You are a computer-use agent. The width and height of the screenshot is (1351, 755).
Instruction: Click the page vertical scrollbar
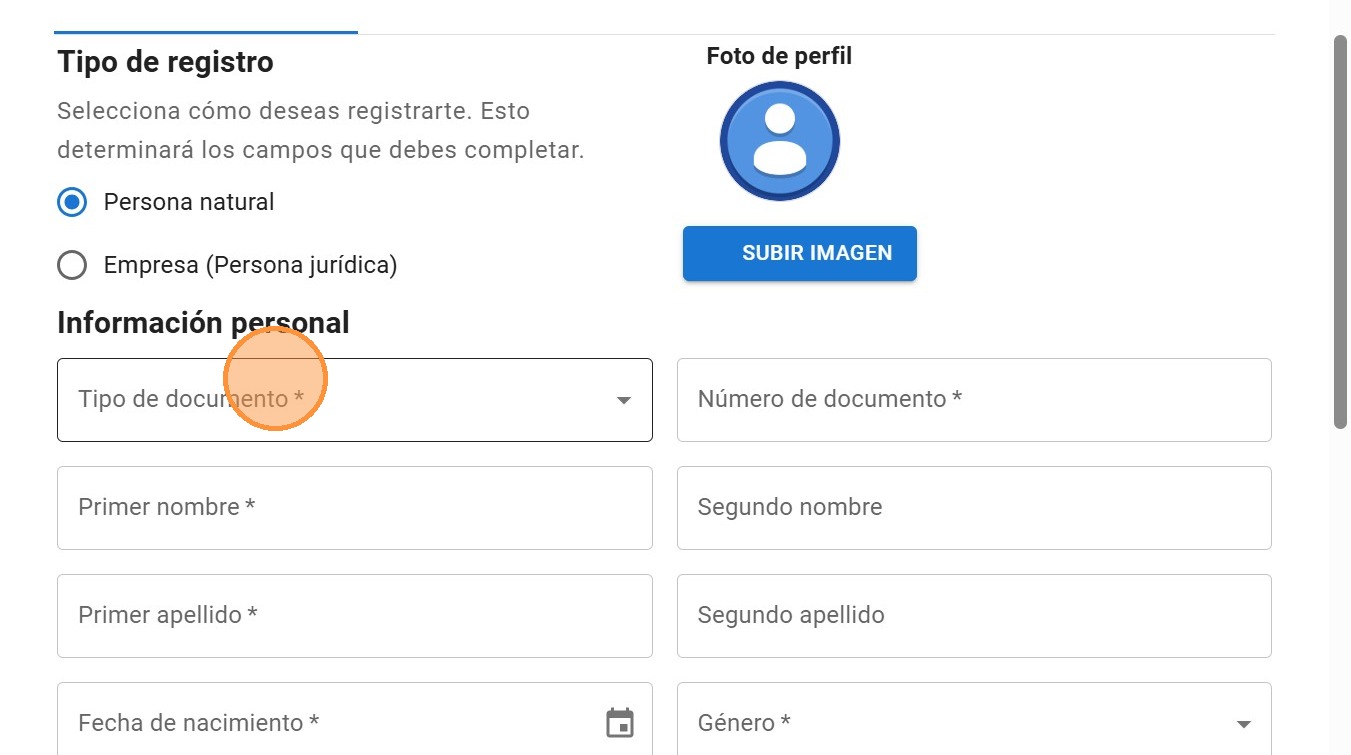pyautogui.click(x=1341, y=232)
